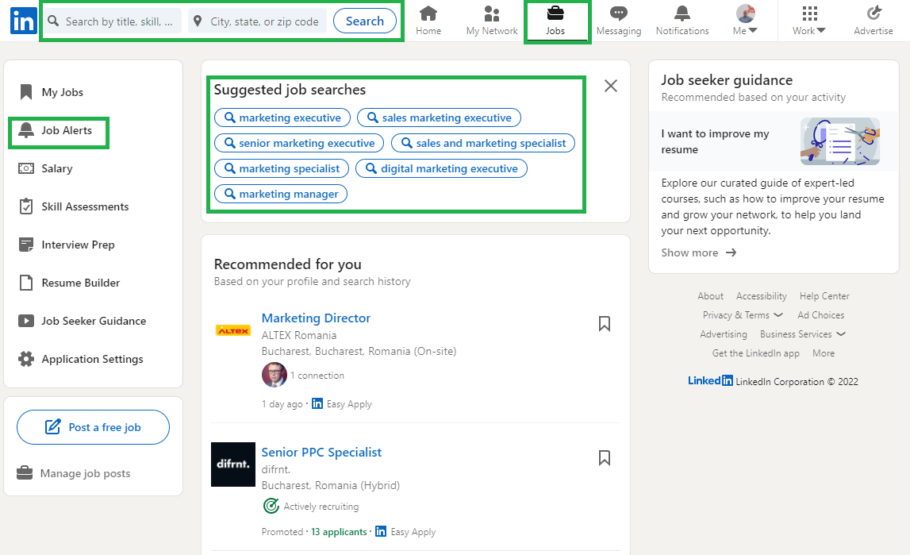The height and width of the screenshot is (555, 910).
Task: Open the Ad Choices footer link
Action: pyautogui.click(x=821, y=315)
